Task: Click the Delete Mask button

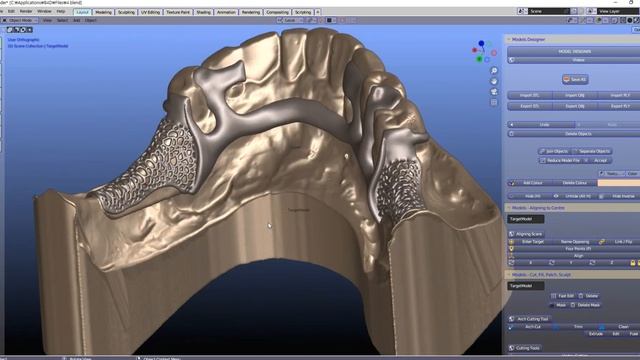Action: click(585, 305)
